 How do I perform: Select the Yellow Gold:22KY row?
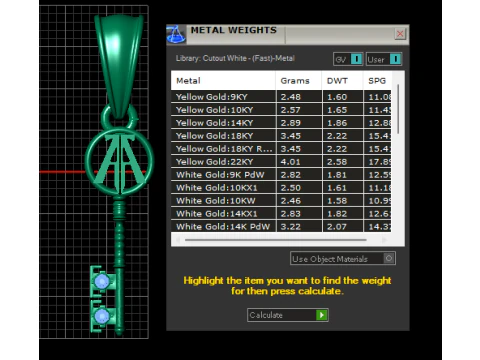pyautogui.click(x=281, y=162)
